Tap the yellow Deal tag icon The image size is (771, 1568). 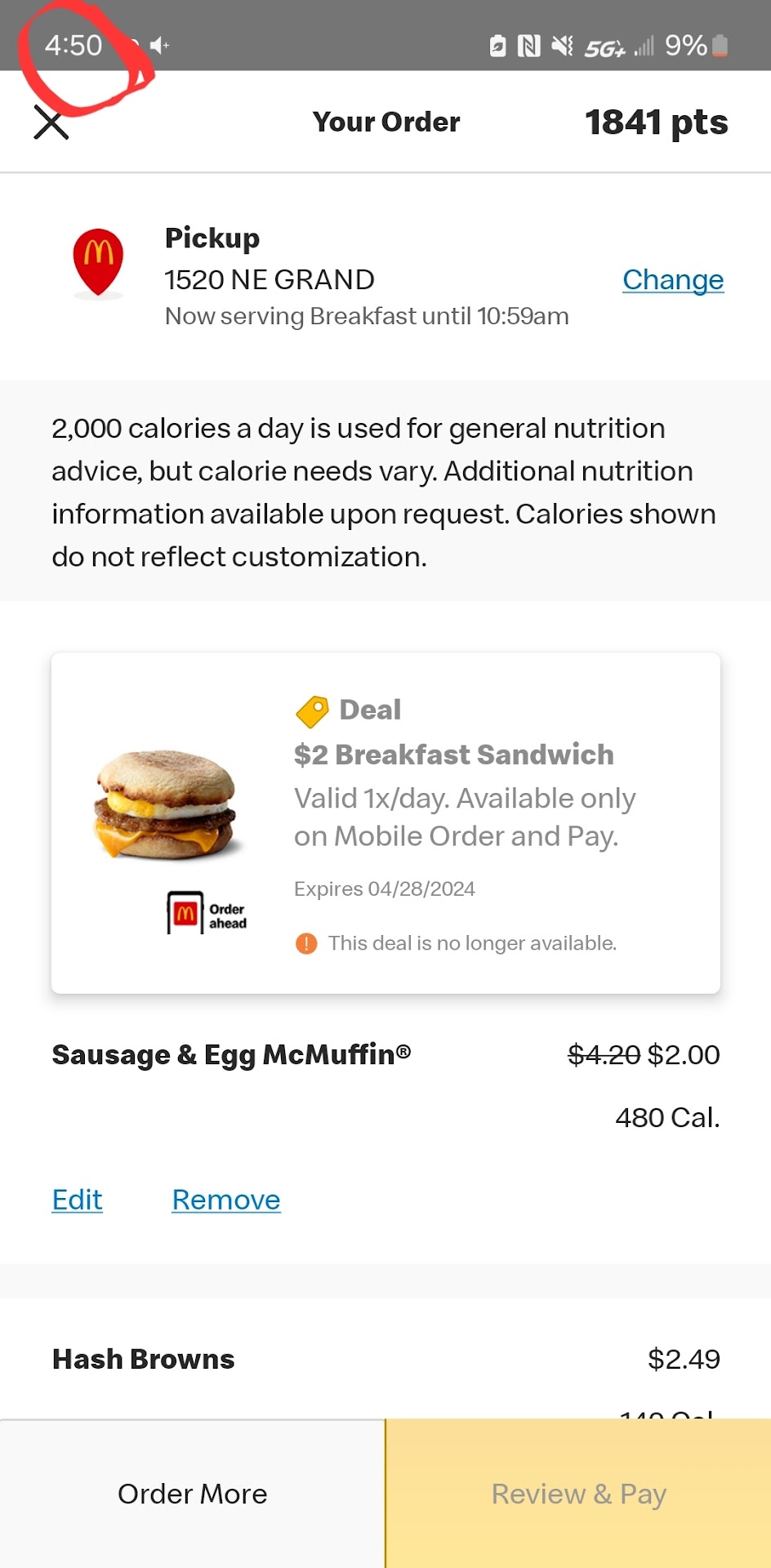(312, 711)
